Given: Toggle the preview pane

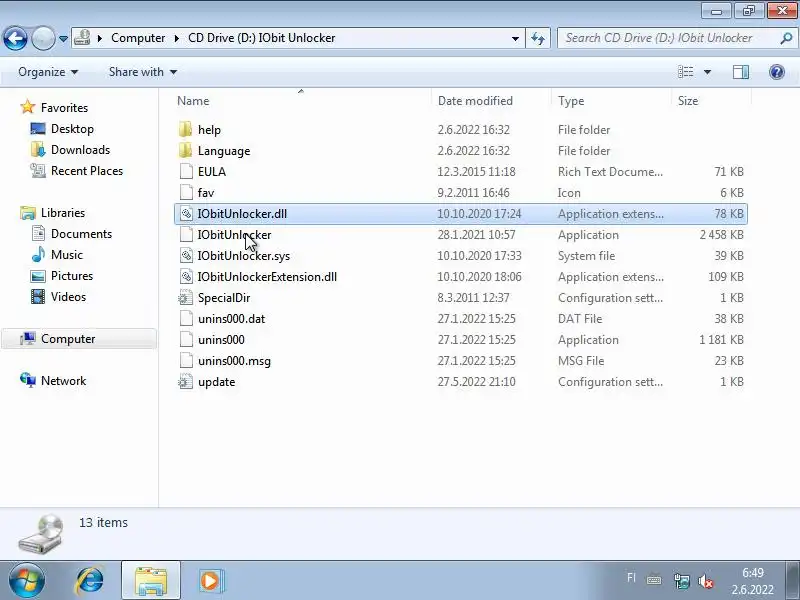Looking at the screenshot, I should coord(741,72).
